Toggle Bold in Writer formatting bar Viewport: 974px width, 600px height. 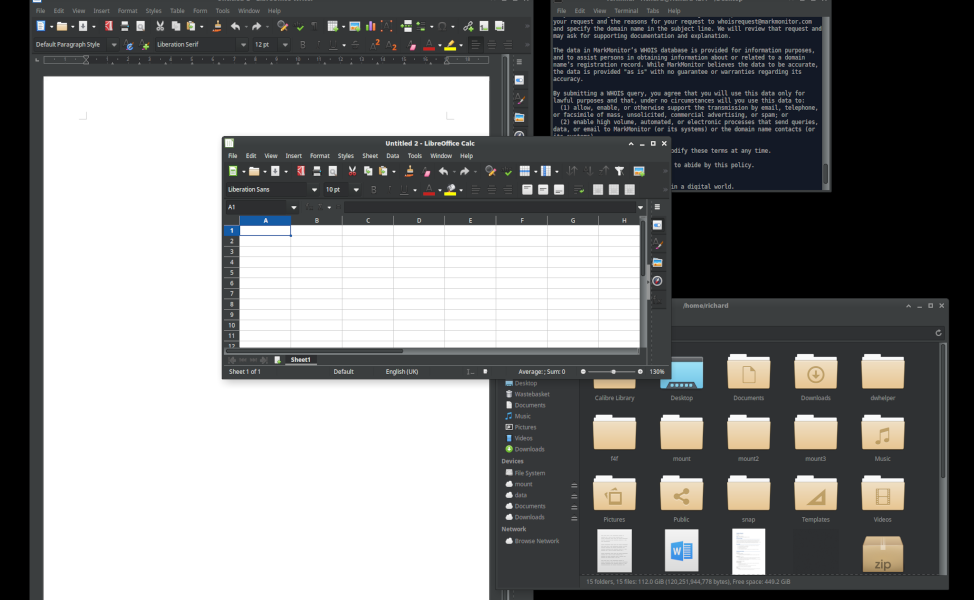click(303, 45)
